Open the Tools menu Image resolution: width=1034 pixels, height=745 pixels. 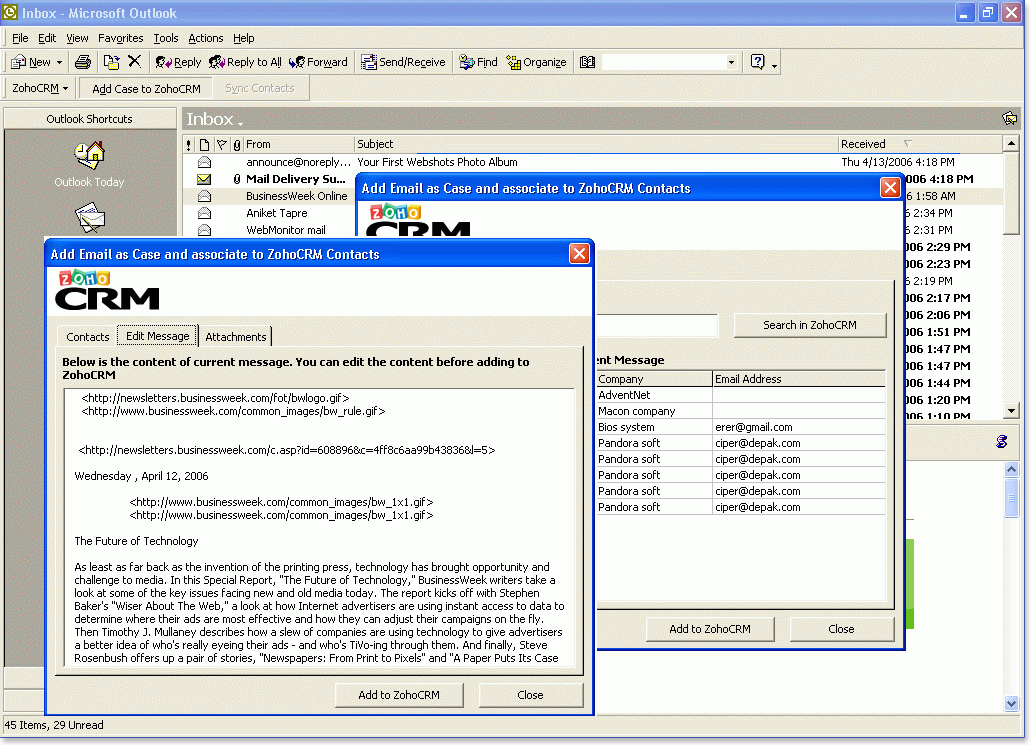[166, 38]
